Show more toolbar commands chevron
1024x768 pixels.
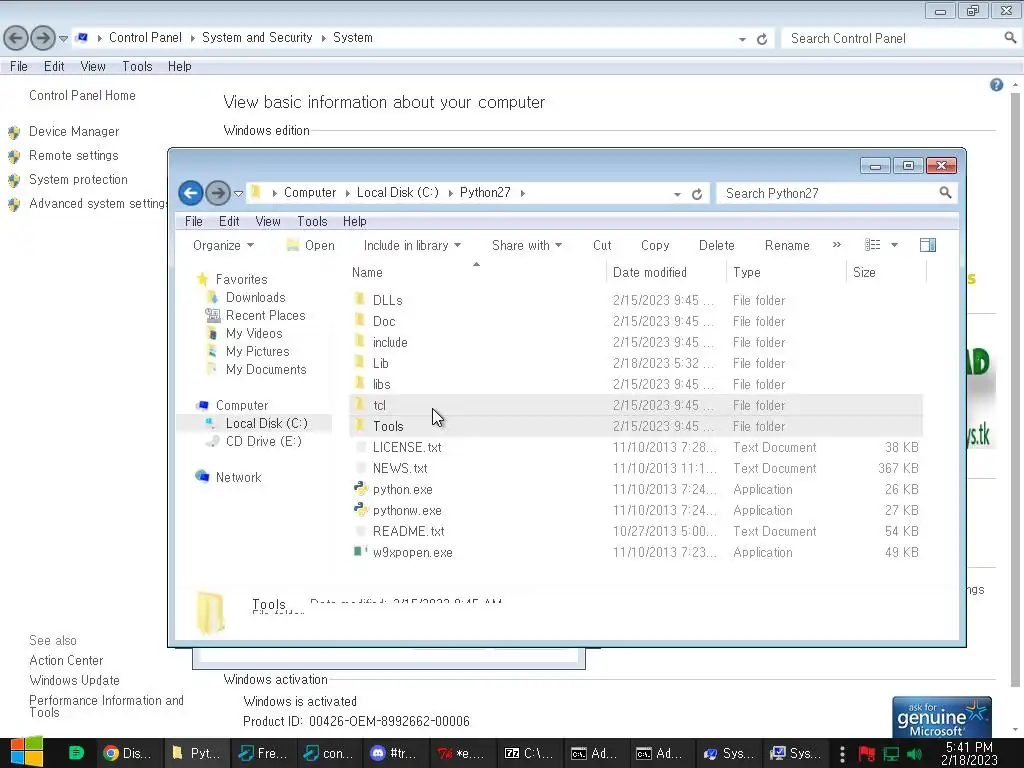[837, 245]
